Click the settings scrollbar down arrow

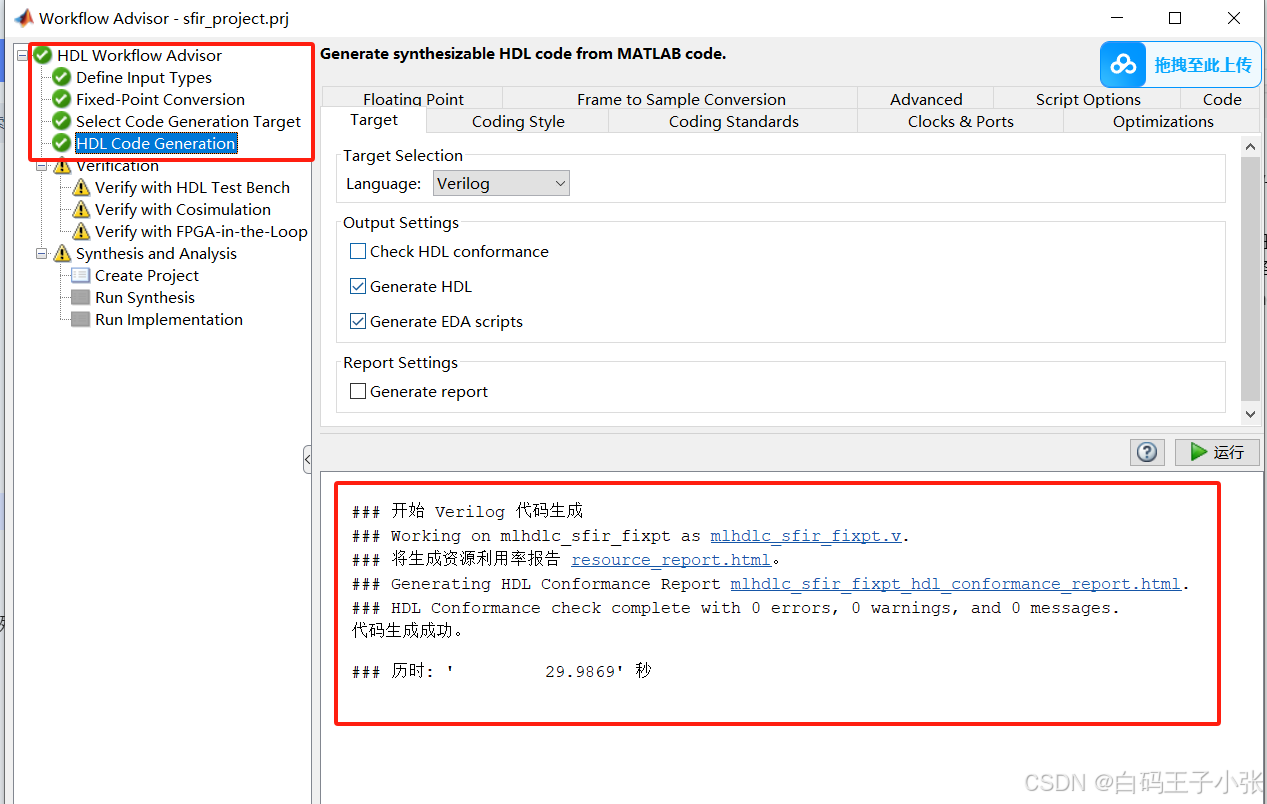click(1250, 413)
